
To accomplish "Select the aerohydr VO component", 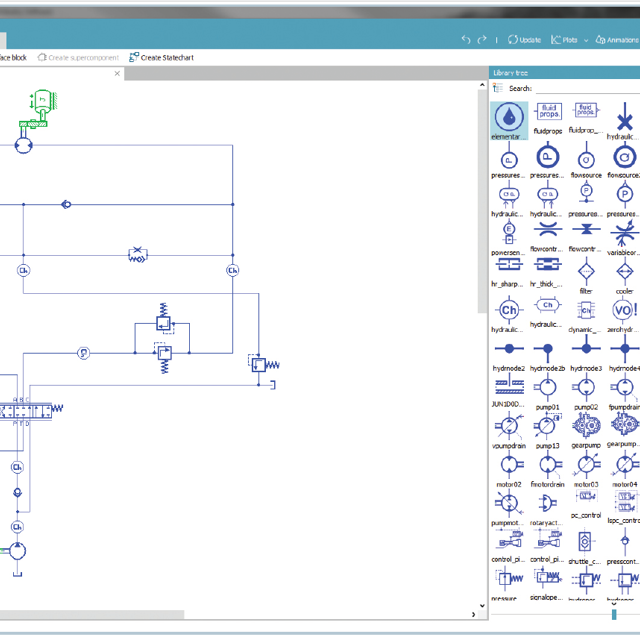I will pos(624,310).
